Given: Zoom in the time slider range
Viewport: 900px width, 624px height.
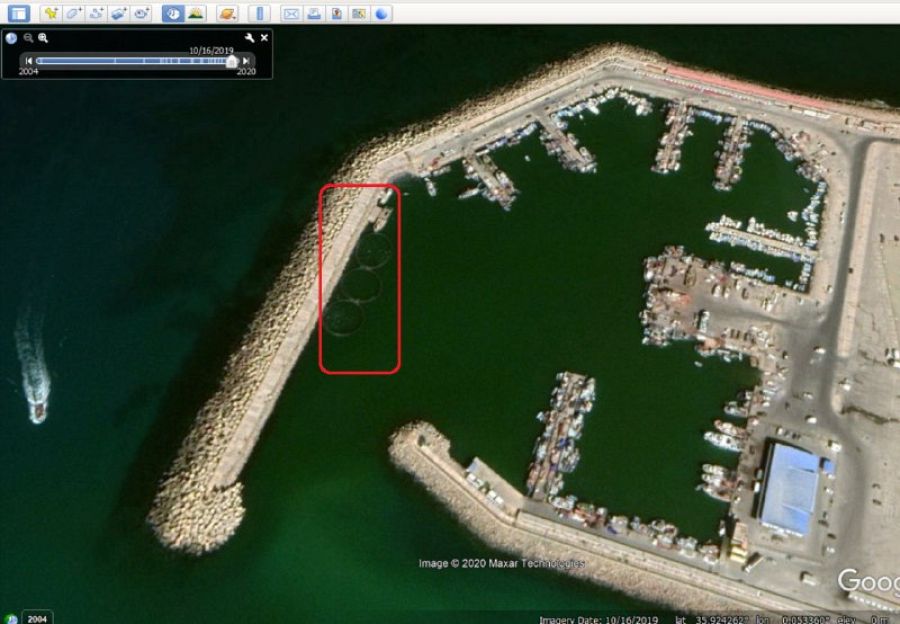Looking at the screenshot, I should coord(43,38).
